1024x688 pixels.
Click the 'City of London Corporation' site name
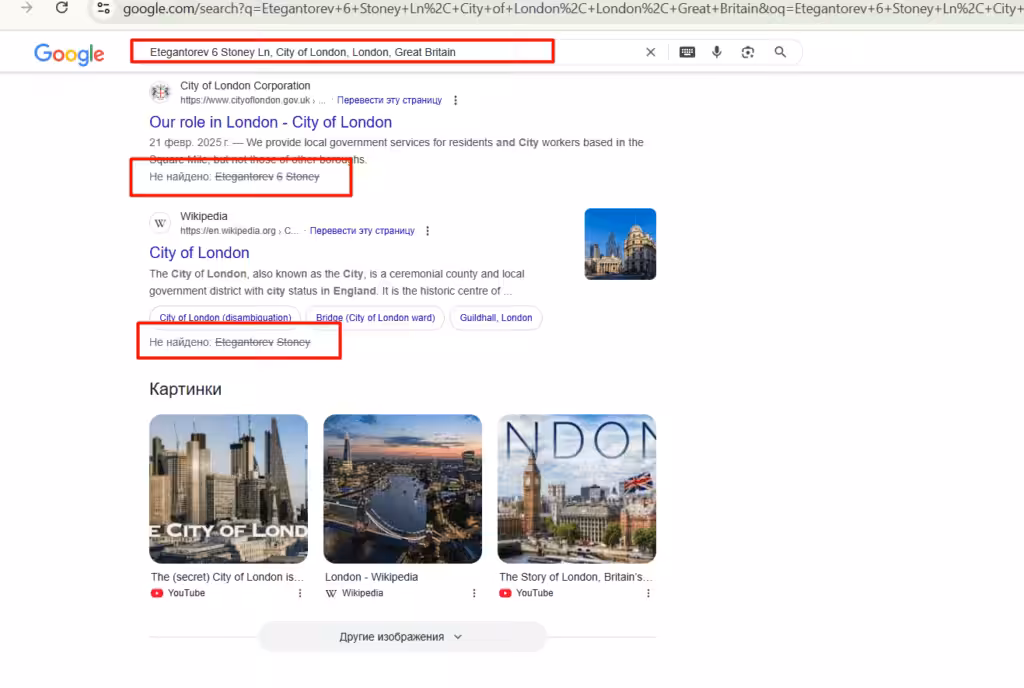point(245,86)
